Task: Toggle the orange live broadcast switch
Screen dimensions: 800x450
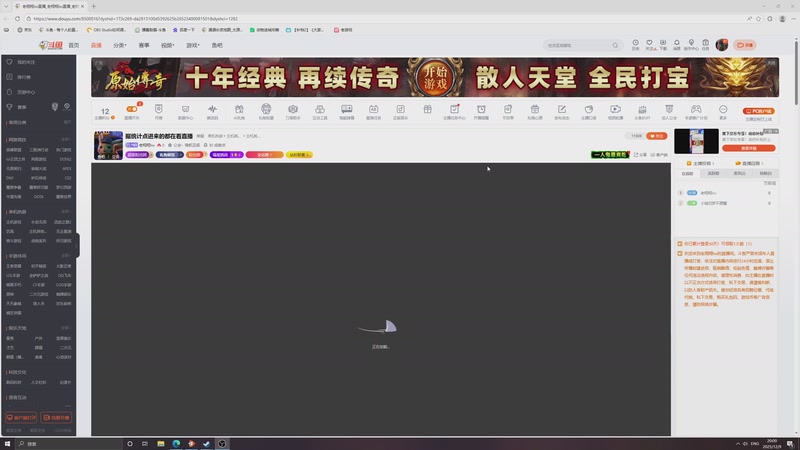Action: click(x=132, y=109)
